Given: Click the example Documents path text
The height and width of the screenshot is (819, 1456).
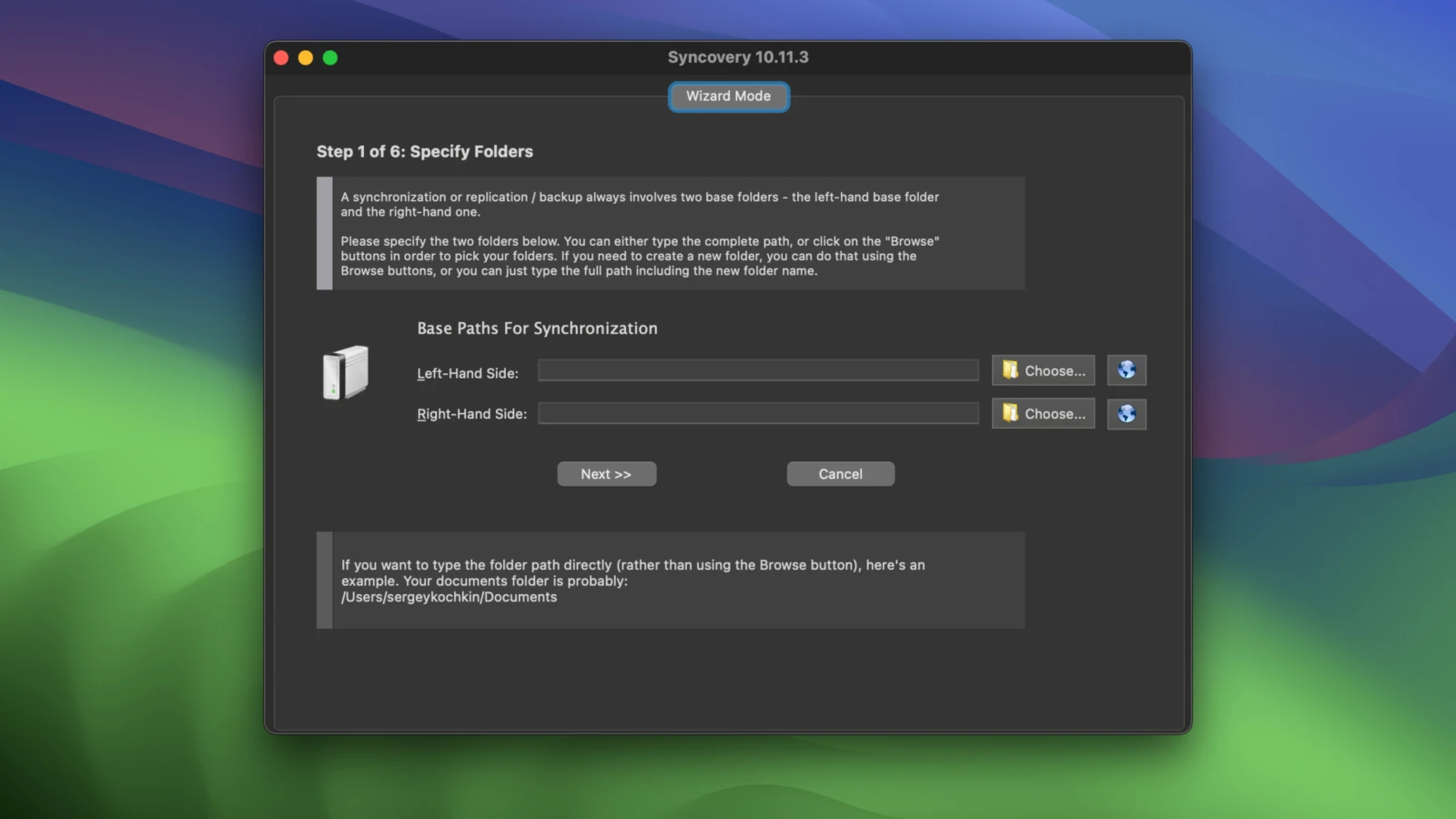Looking at the screenshot, I should [x=449, y=598].
